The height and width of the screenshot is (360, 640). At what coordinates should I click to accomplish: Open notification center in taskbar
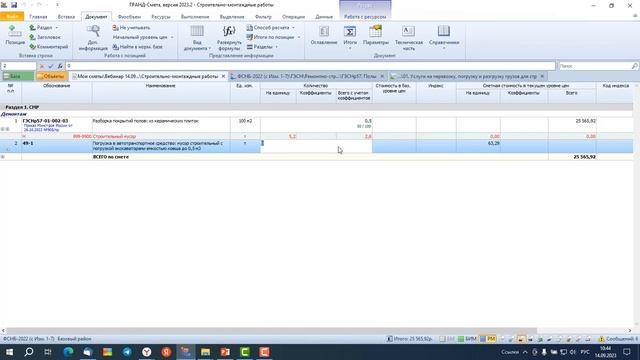(627, 352)
